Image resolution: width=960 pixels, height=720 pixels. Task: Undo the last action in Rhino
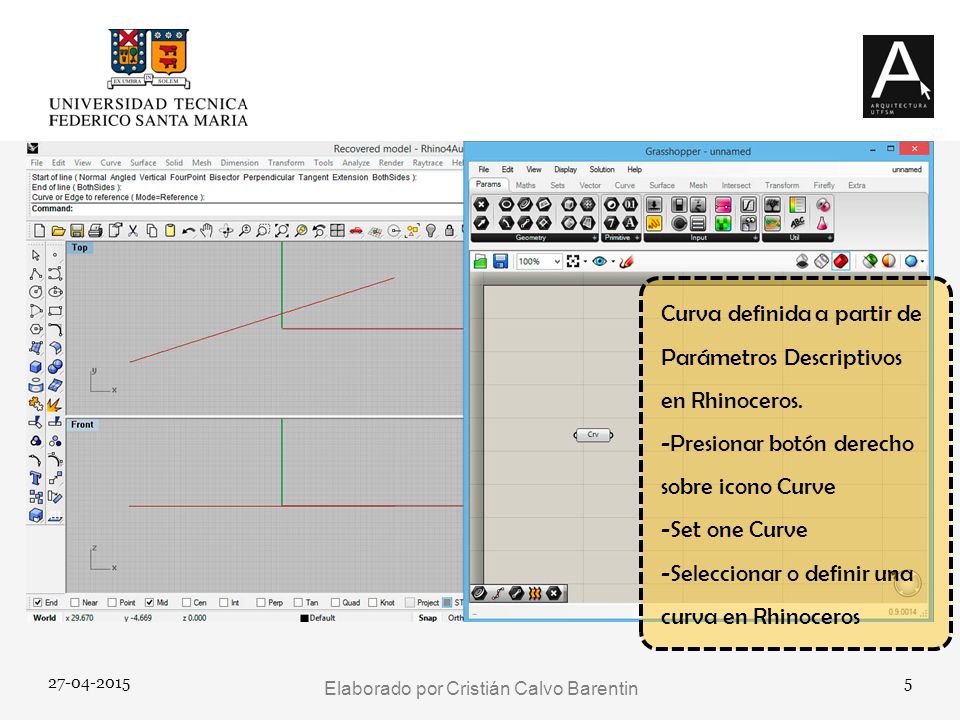click(189, 231)
